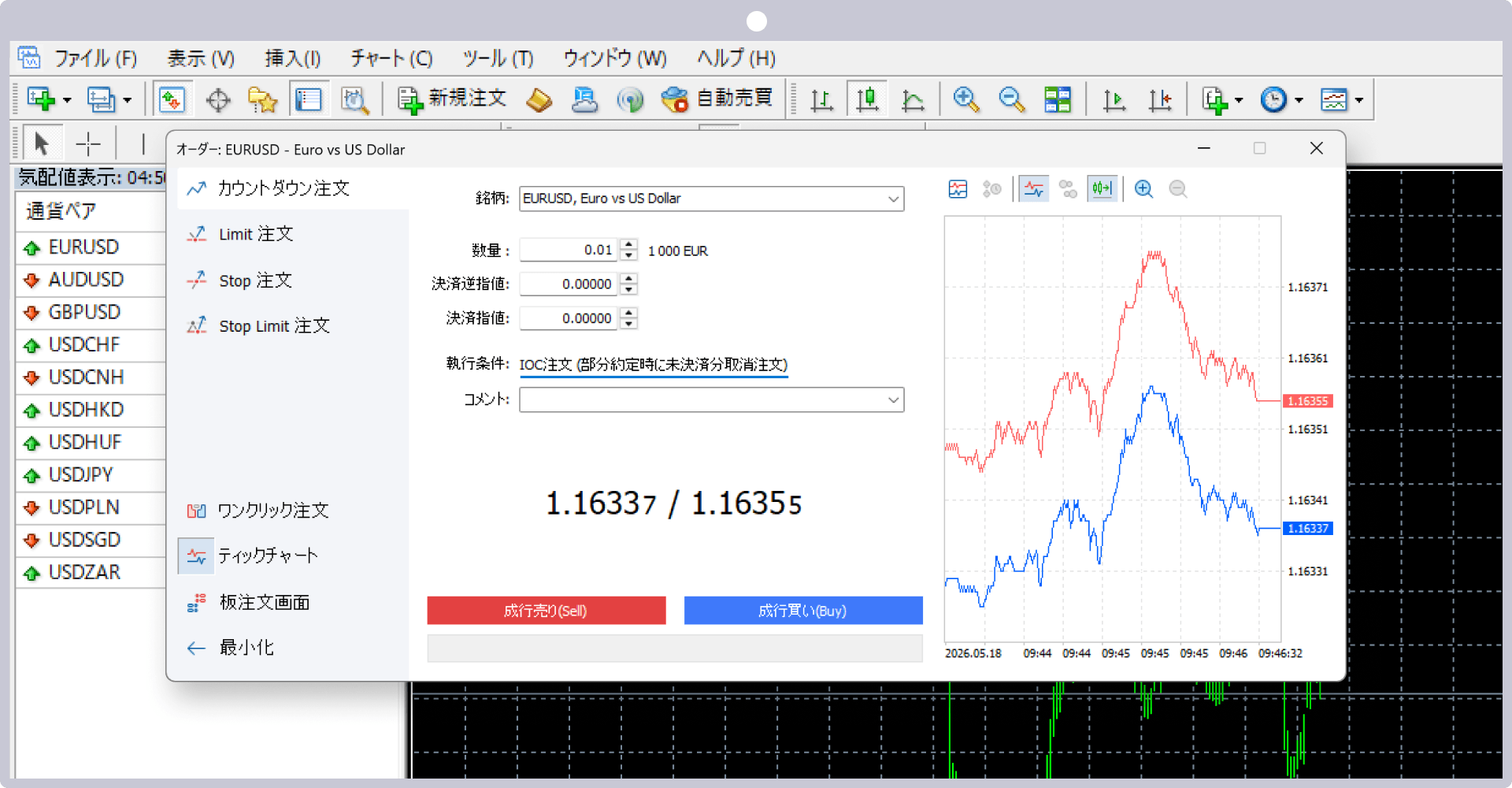Toggle chart auto scroll icon
1512x788 pixels.
click(x=1114, y=100)
